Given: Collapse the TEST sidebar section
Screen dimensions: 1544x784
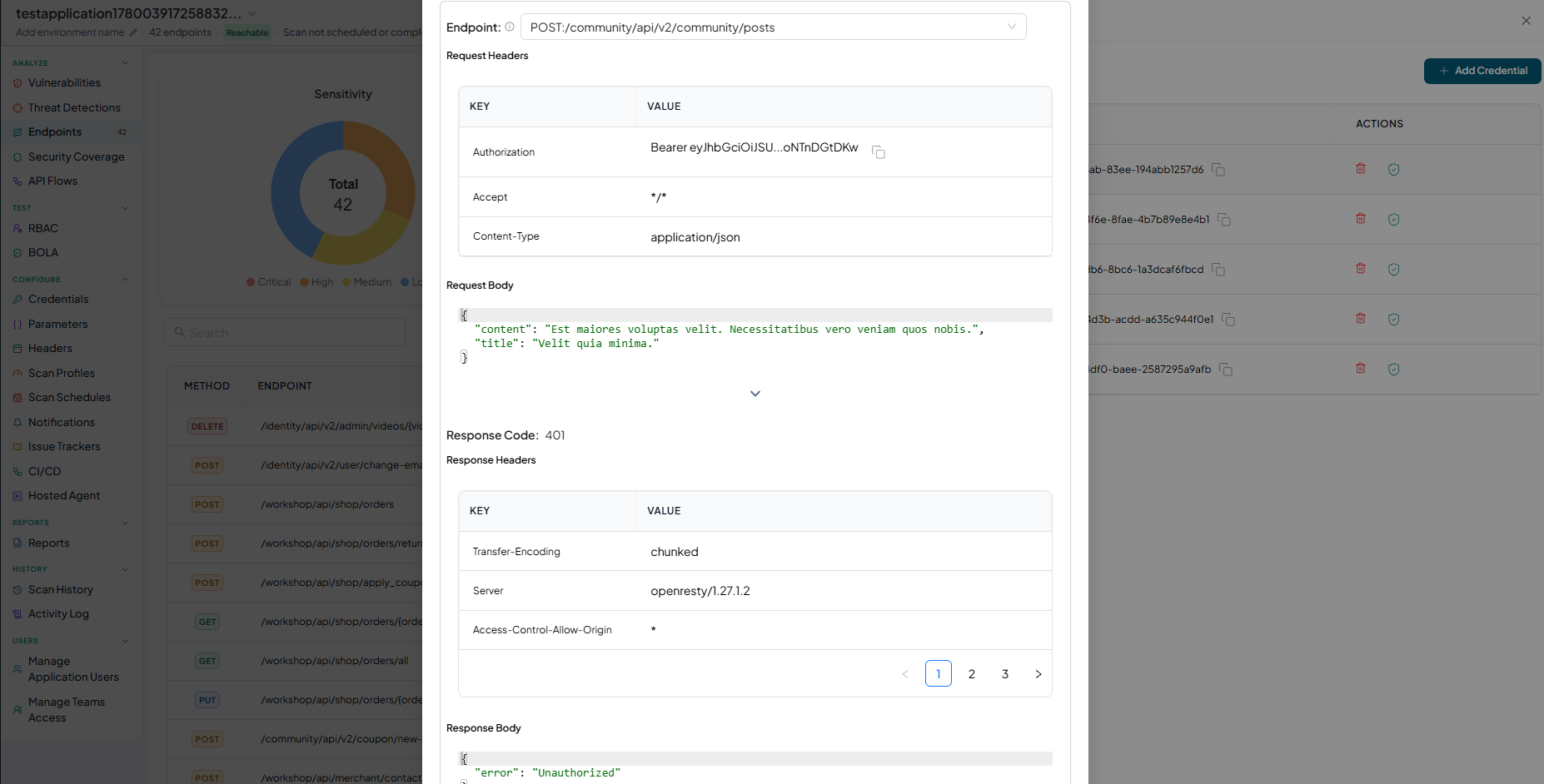Looking at the screenshot, I should pos(125,208).
